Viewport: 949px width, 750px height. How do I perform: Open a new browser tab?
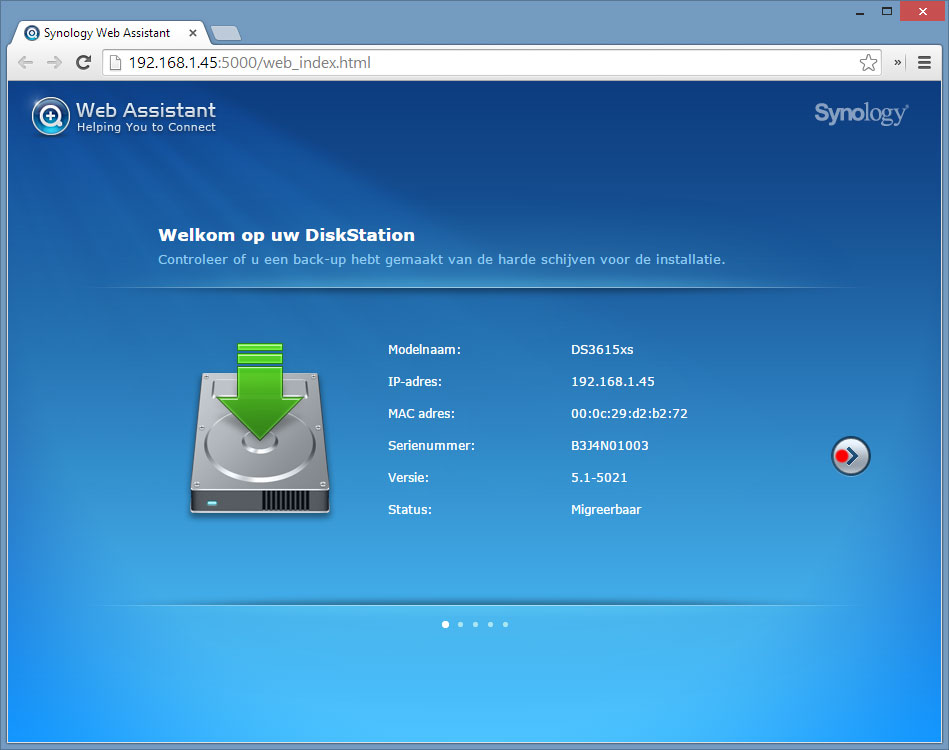[x=226, y=34]
